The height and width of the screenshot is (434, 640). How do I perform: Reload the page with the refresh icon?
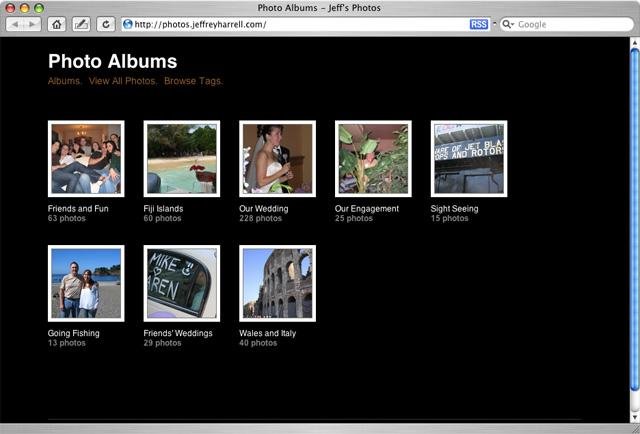(x=106, y=24)
